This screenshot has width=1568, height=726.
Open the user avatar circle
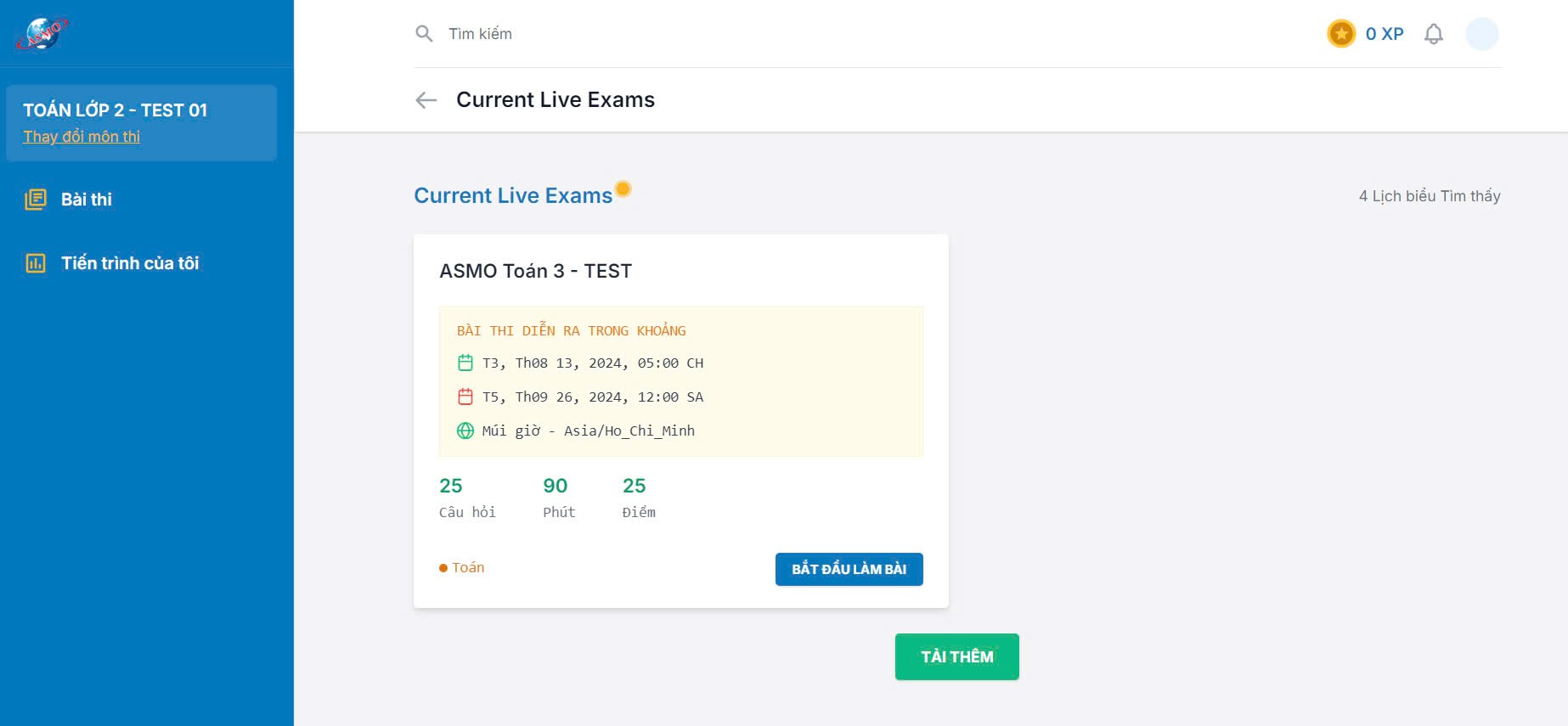point(1482,34)
